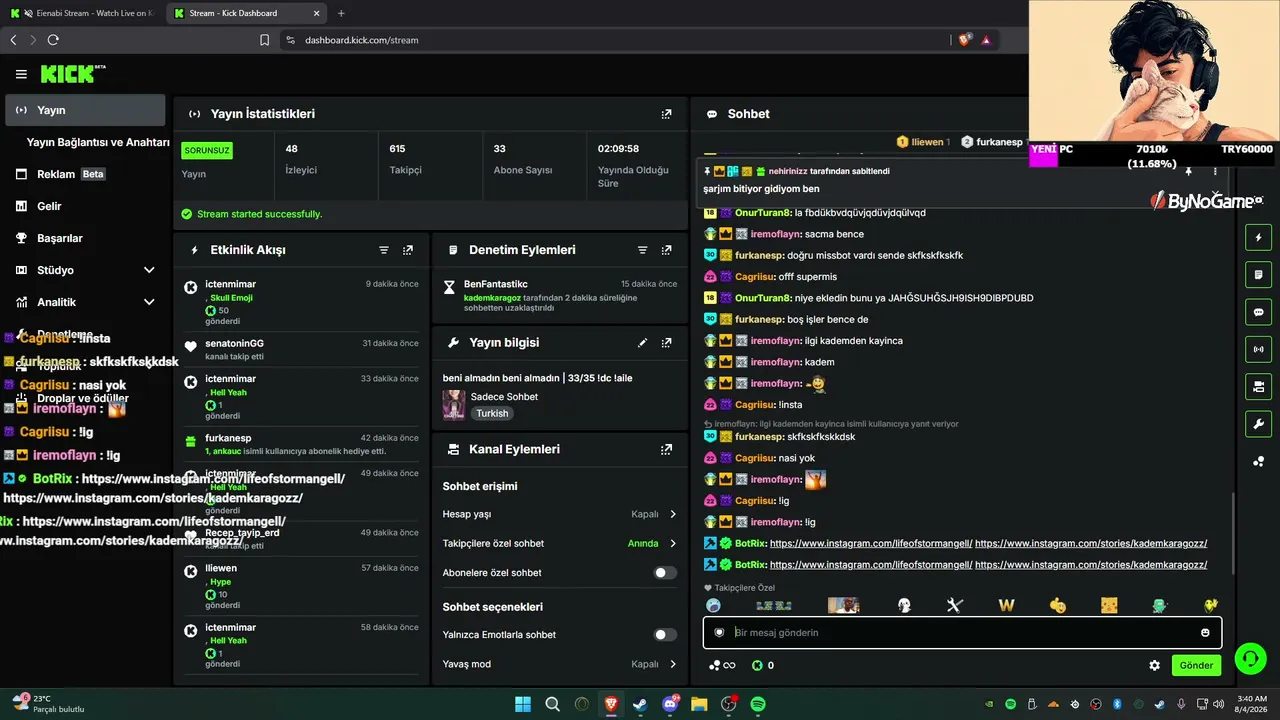Screen dimensions: 1280x720
Task: Unpin the pinned chat message
Action: 1189,171
